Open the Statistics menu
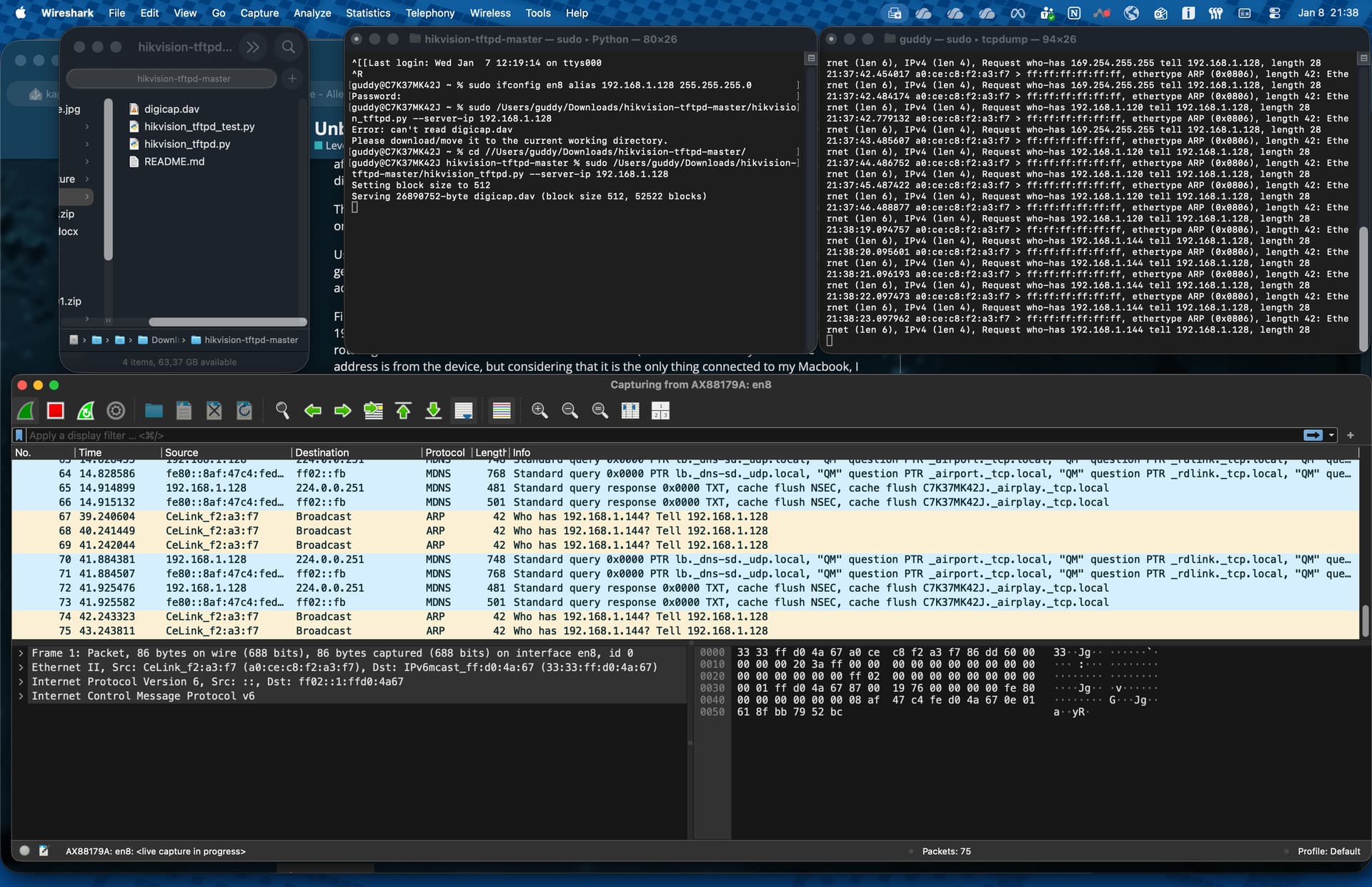Image resolution: width=1372 pixels, height=887 pixels. (368, 13)
